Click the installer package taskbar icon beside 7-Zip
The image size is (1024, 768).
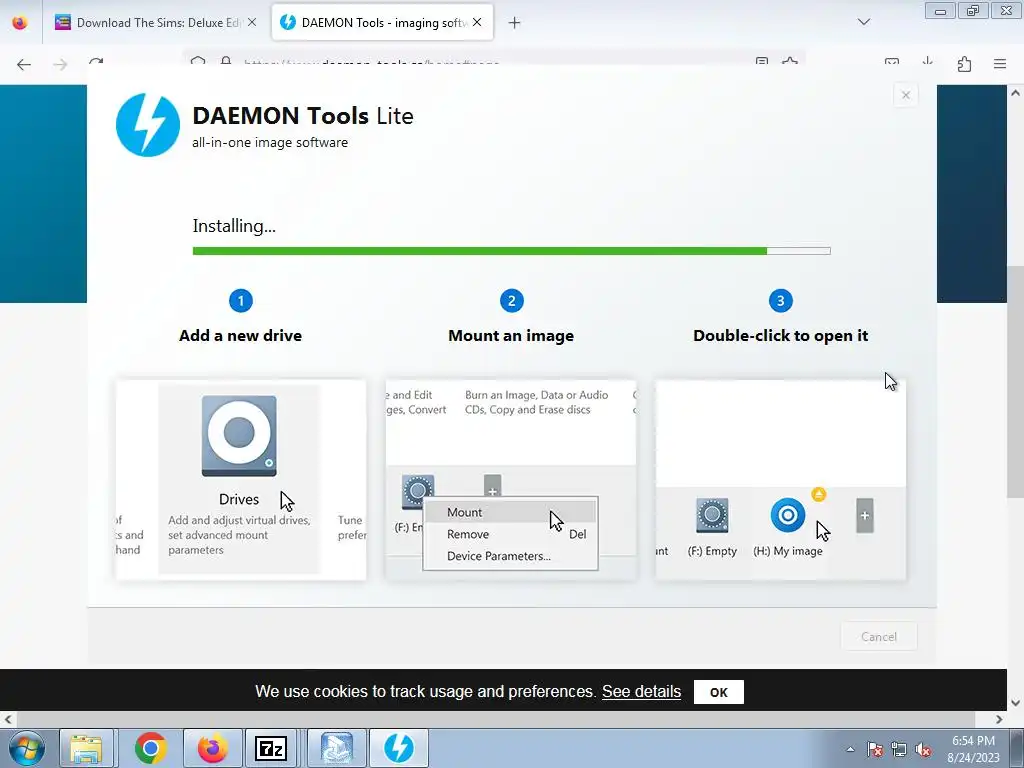tap(337, 748)
